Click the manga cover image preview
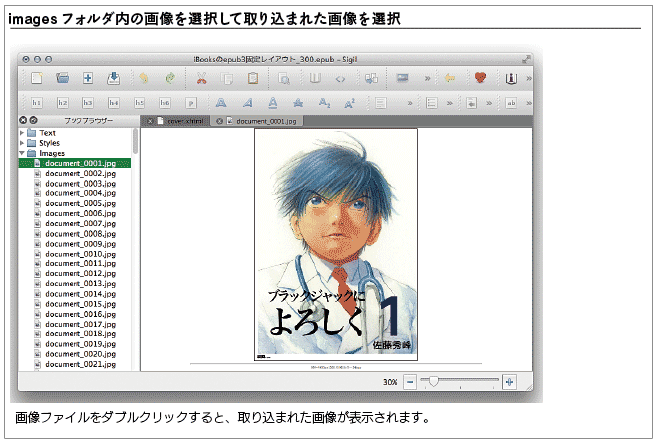Viewport: 656px width, 442px height. tap(336, 244)
